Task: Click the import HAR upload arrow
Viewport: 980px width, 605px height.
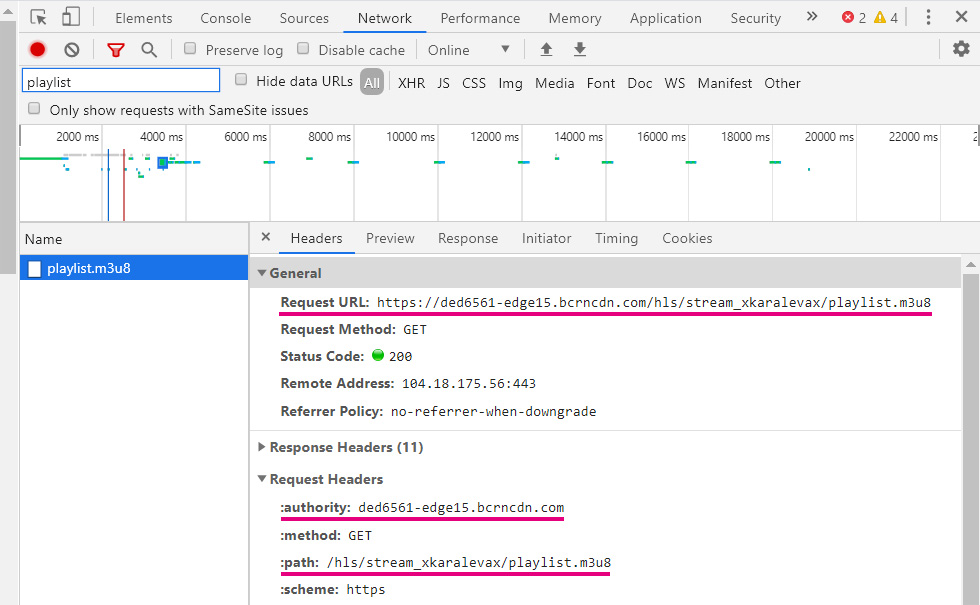Action: tap(546, 50)
